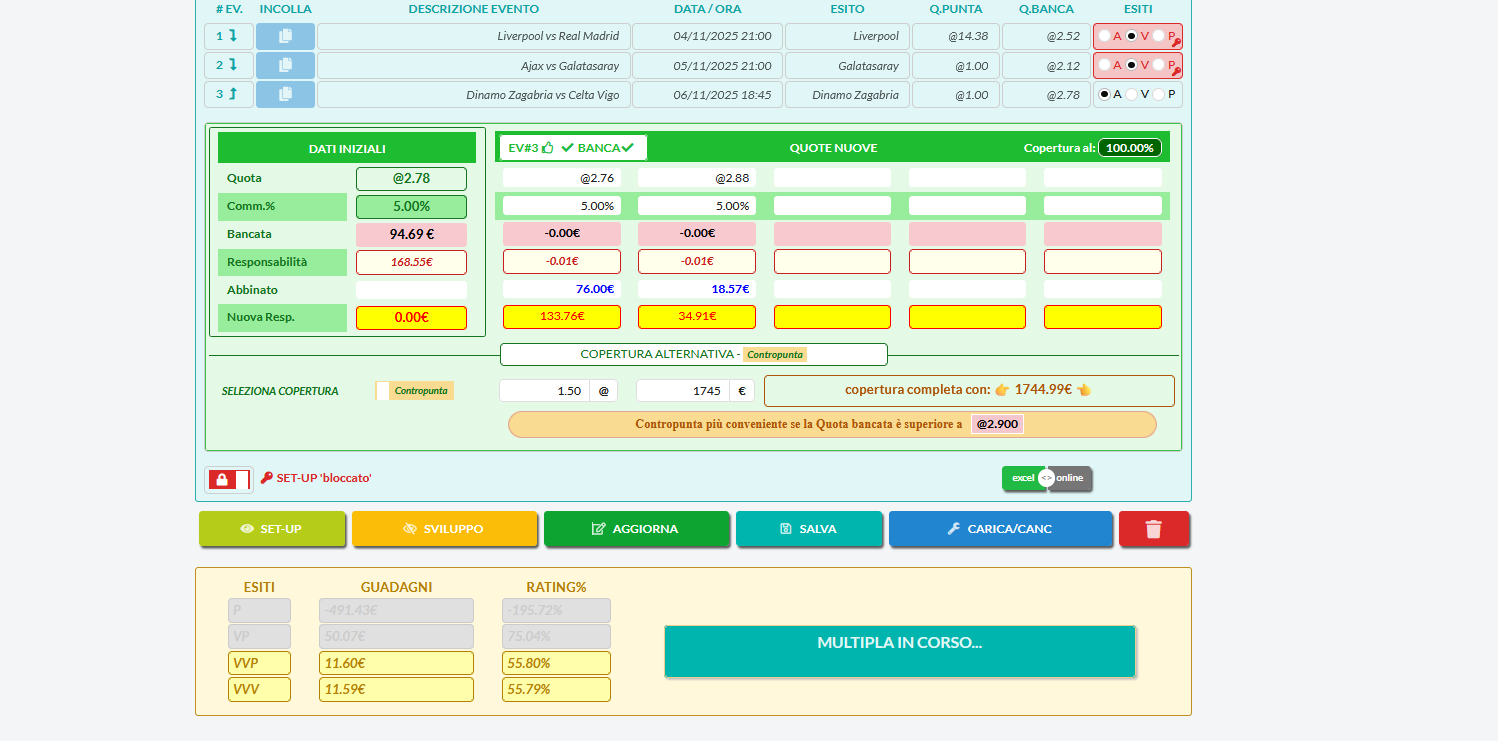This screenshot has width=1498, height=741.
Task: Click the thumbs-up icon next to EV#3
Action: [x=547, y=148]
